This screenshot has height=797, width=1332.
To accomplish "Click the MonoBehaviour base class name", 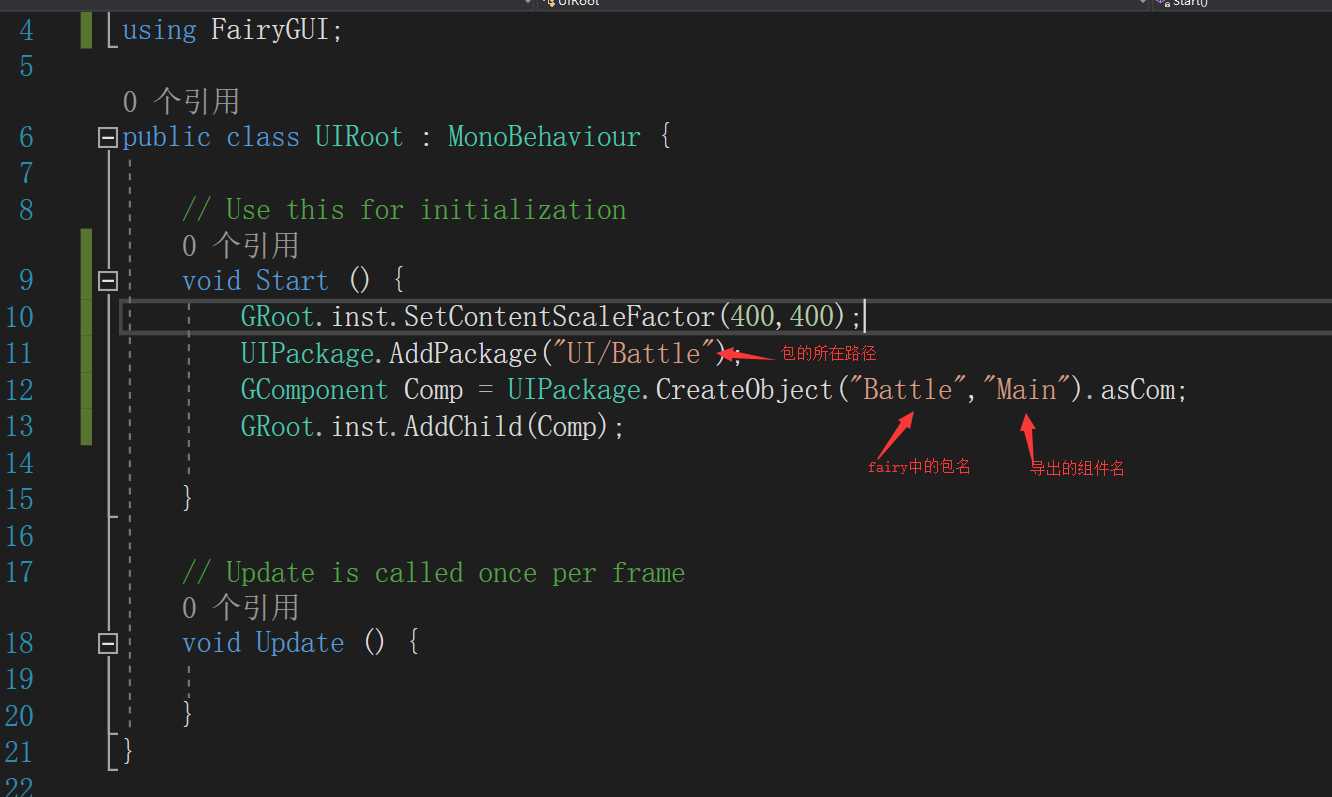I will [x=544, y=137].
